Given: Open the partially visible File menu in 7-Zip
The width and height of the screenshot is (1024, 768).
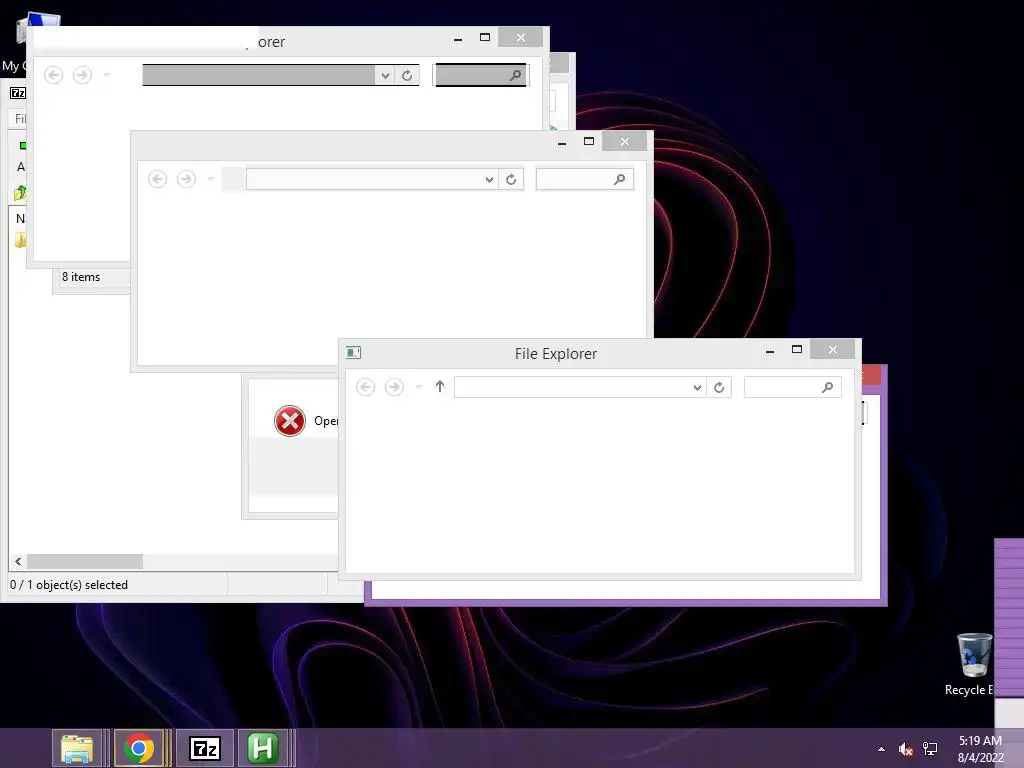Looking at the screenshot, I should click(x=20, y=119).
